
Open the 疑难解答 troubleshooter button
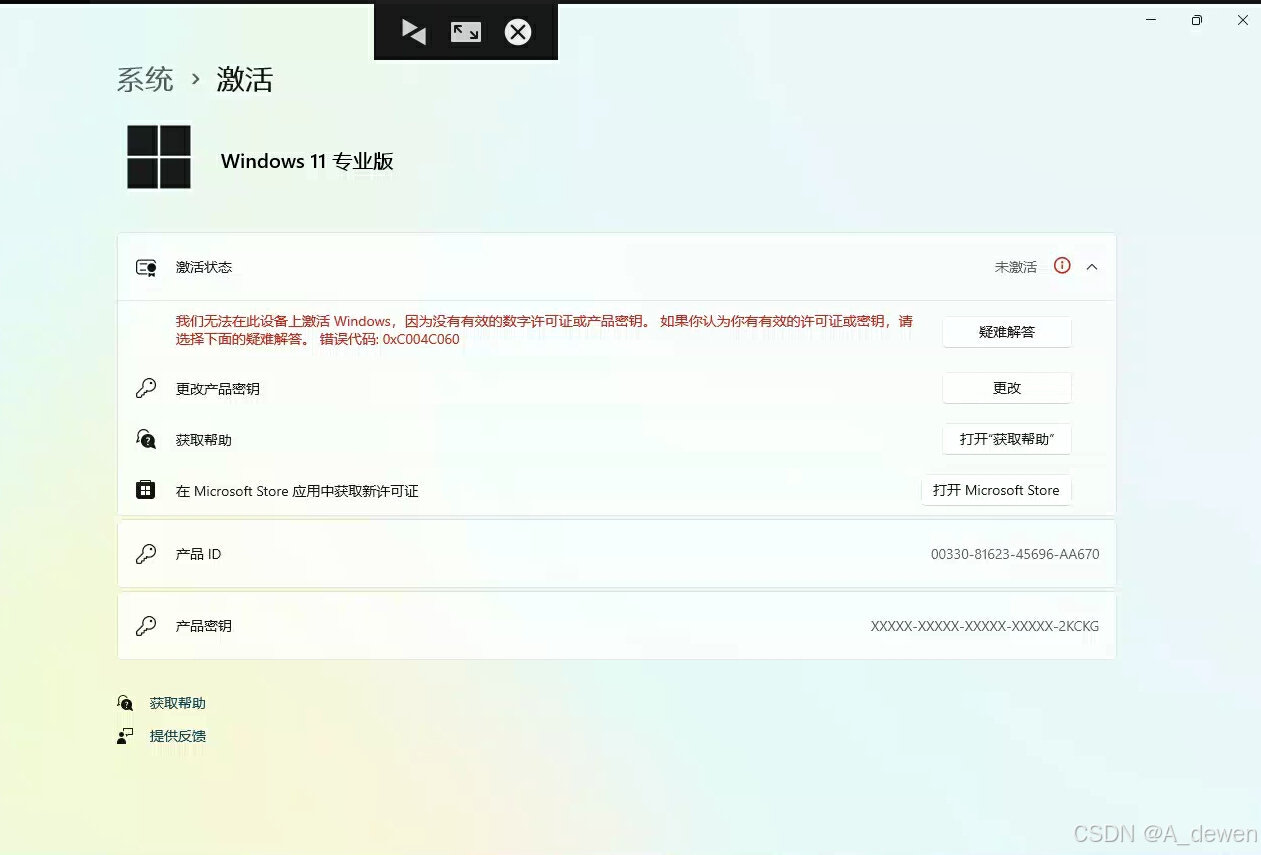point(1007,332)
